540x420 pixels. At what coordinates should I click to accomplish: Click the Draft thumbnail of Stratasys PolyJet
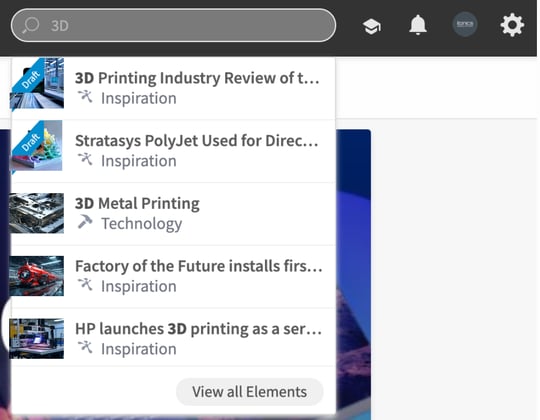37,146
